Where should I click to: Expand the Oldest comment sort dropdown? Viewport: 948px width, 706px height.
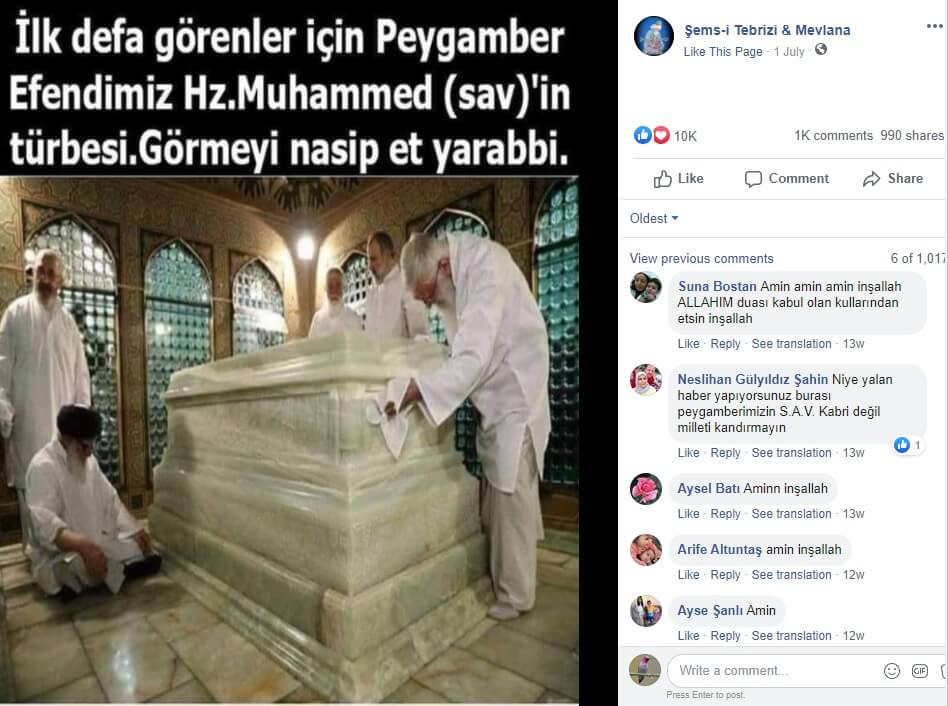[x=654, y=218]
